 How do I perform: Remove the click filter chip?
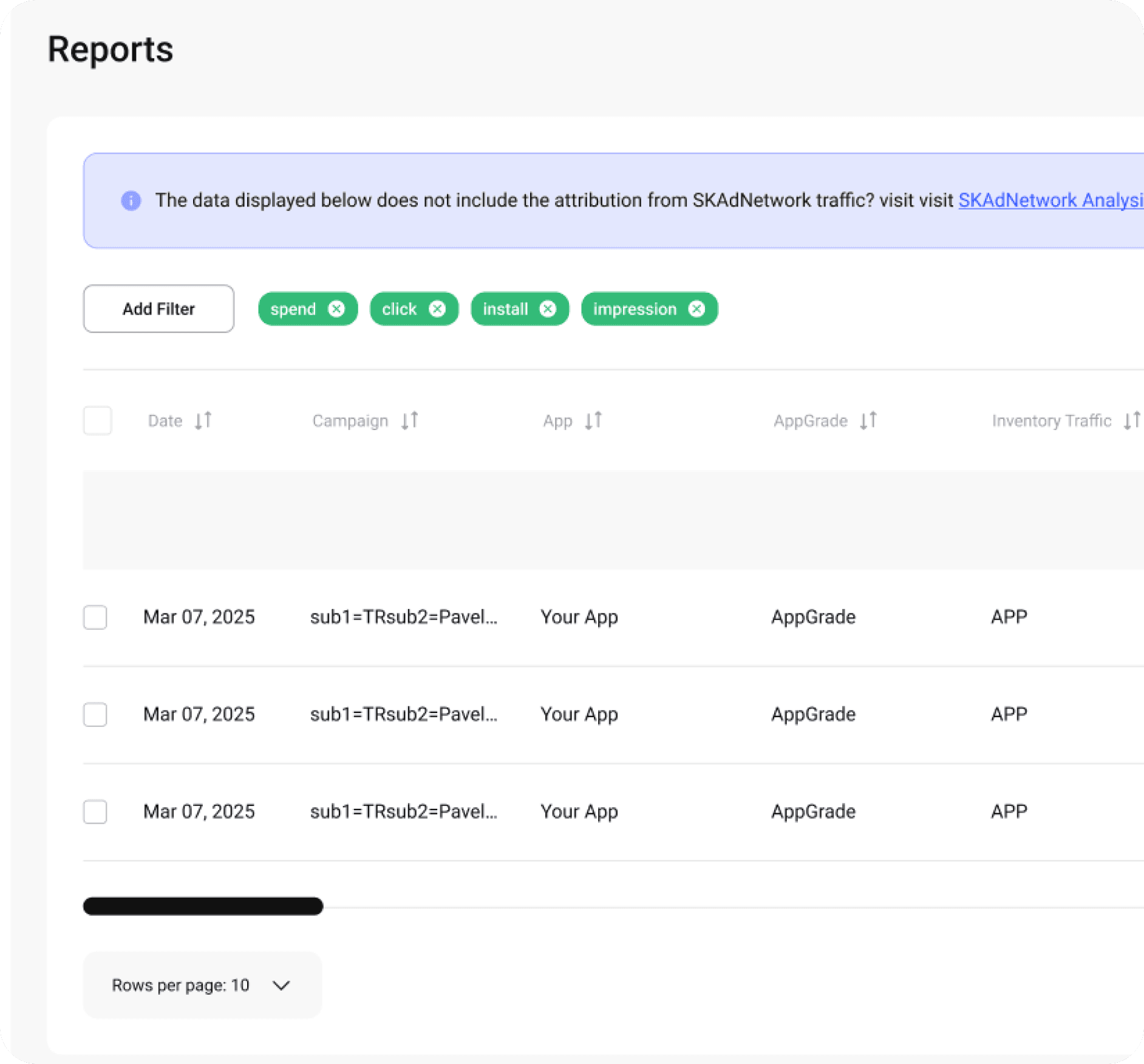[437, 309]
